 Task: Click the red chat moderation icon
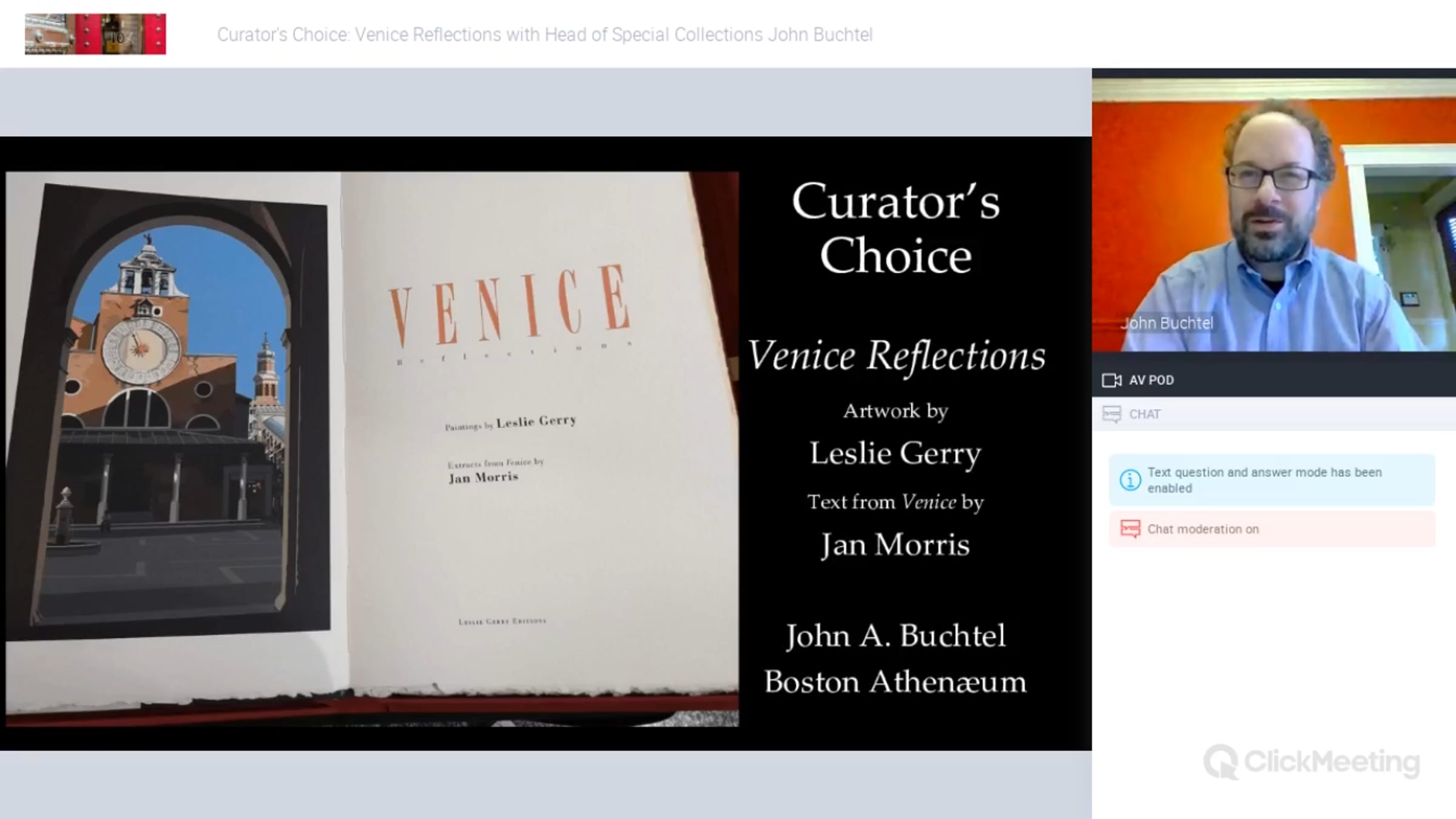point(1130,529)
